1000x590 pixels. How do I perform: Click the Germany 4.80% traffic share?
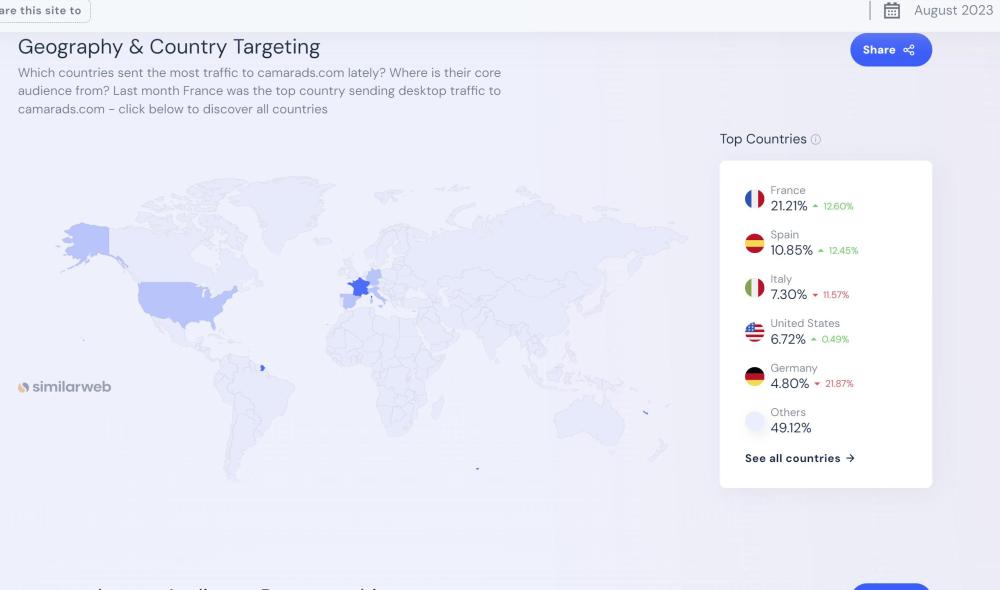coord(789,383)
